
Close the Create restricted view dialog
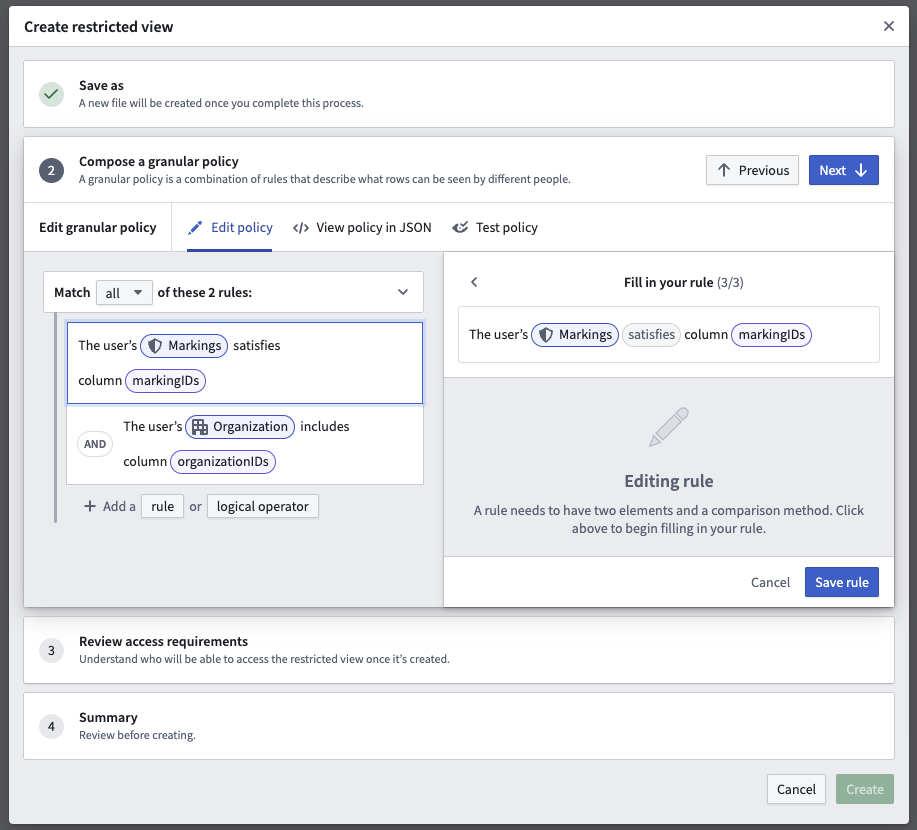[888, 26]
